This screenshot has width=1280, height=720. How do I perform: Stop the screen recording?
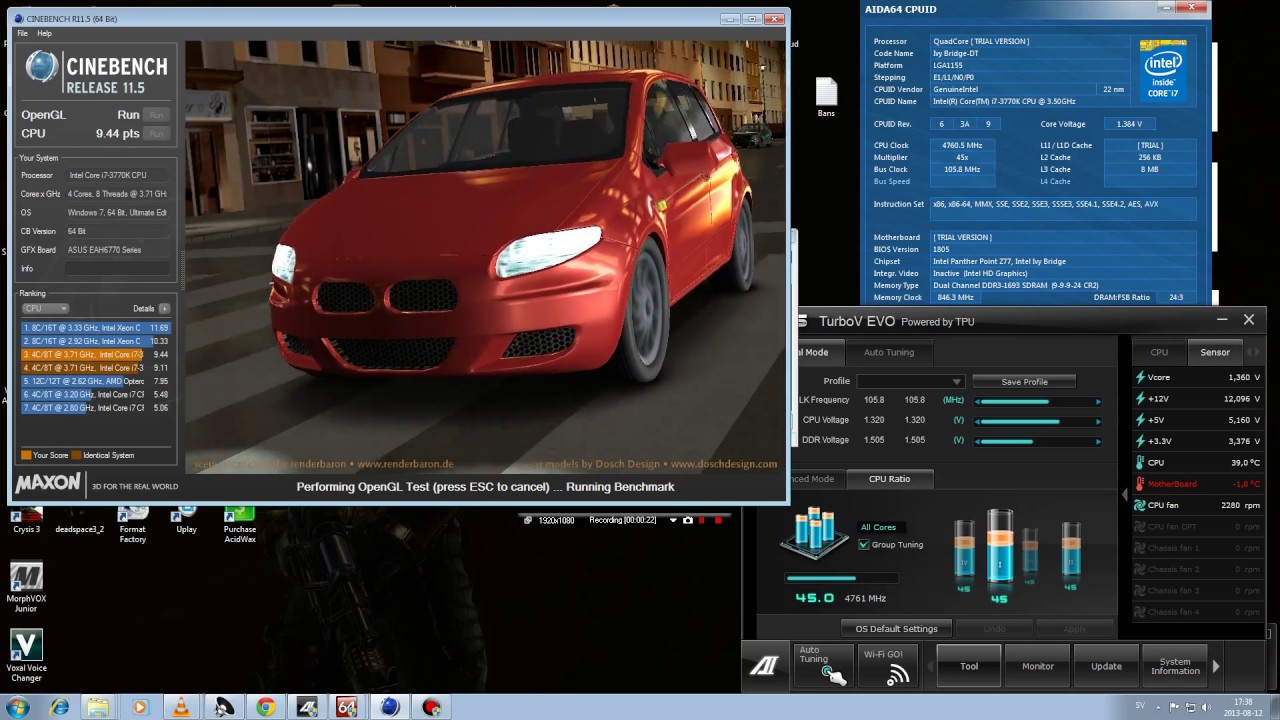click(718, 520)
